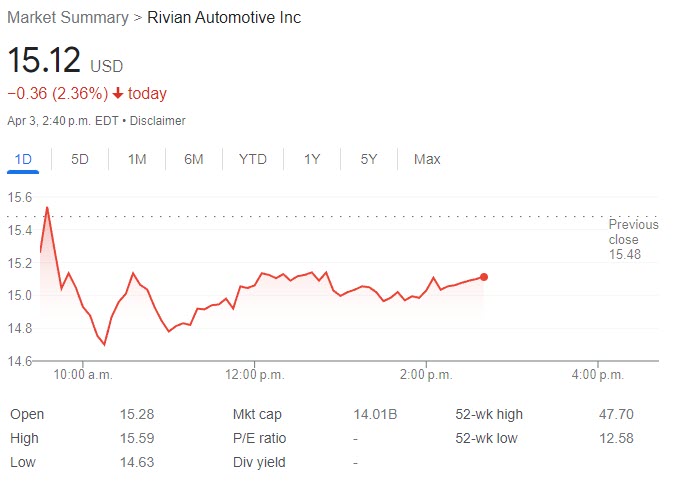Choose the Max range tab
The height and width of the screenshot is (485, 683).
(x=427, y=159)
